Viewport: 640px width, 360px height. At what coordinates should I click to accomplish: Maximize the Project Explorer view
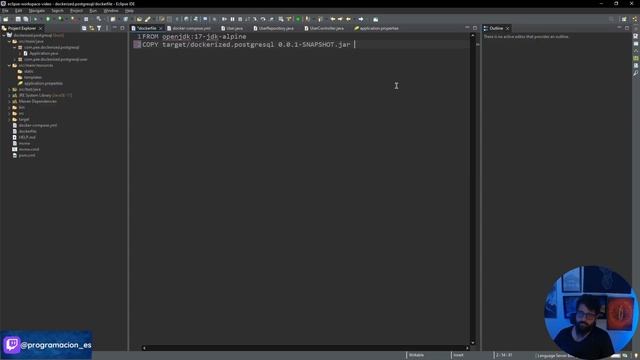pos(122,28)
